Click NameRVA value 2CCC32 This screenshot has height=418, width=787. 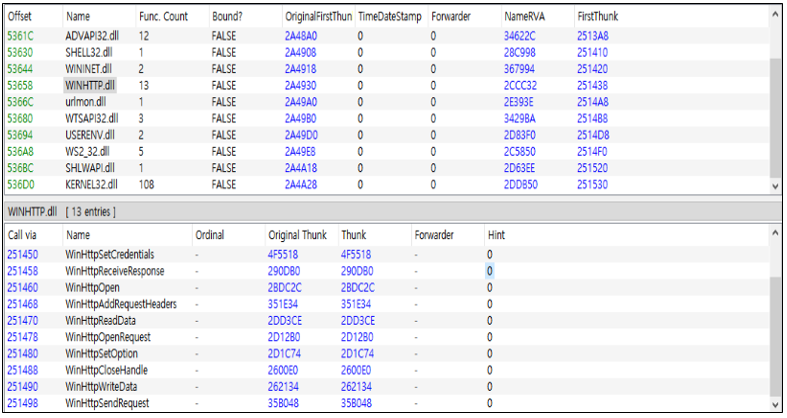[x=520, y=86]
